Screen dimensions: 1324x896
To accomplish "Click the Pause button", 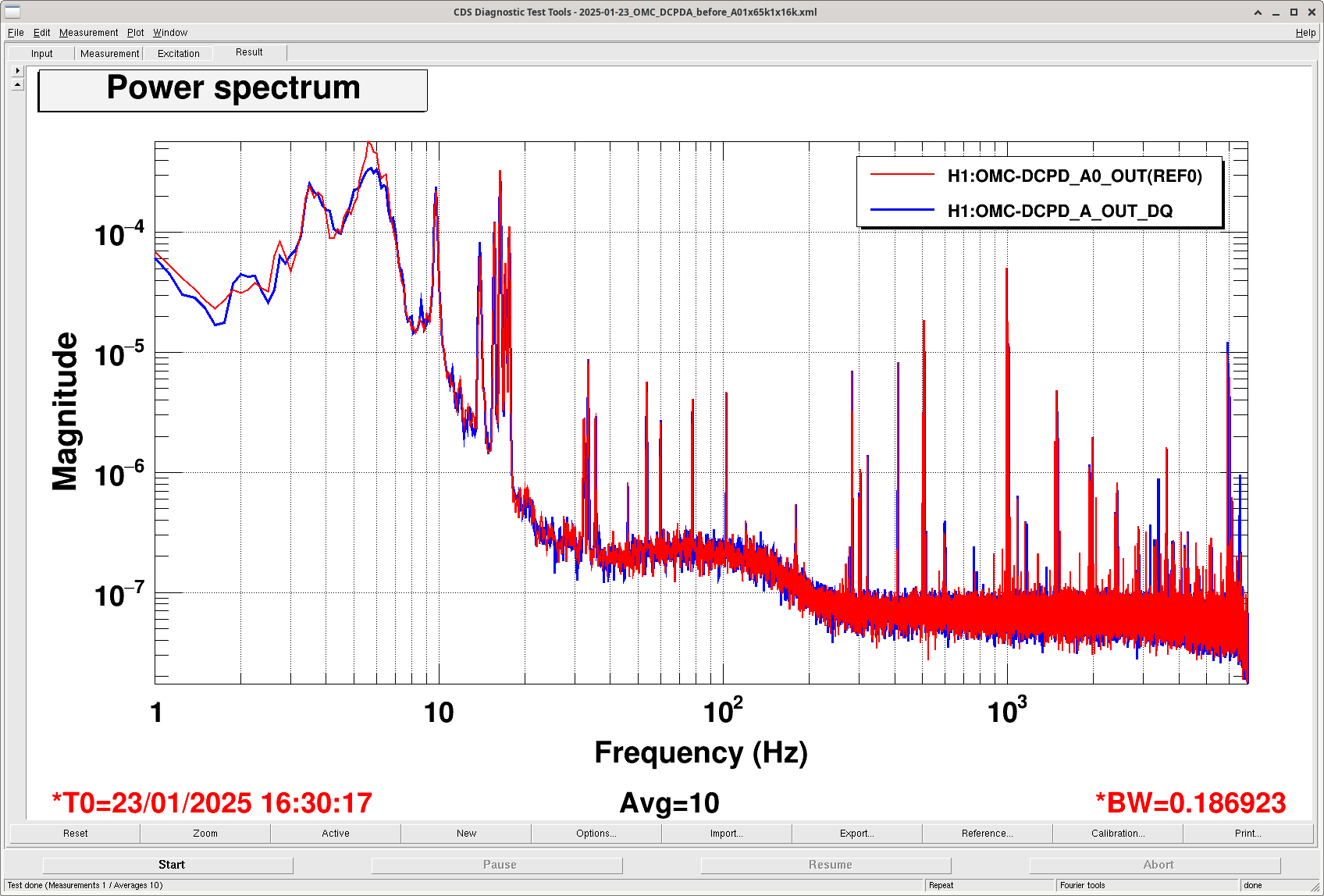I will 497,865.
